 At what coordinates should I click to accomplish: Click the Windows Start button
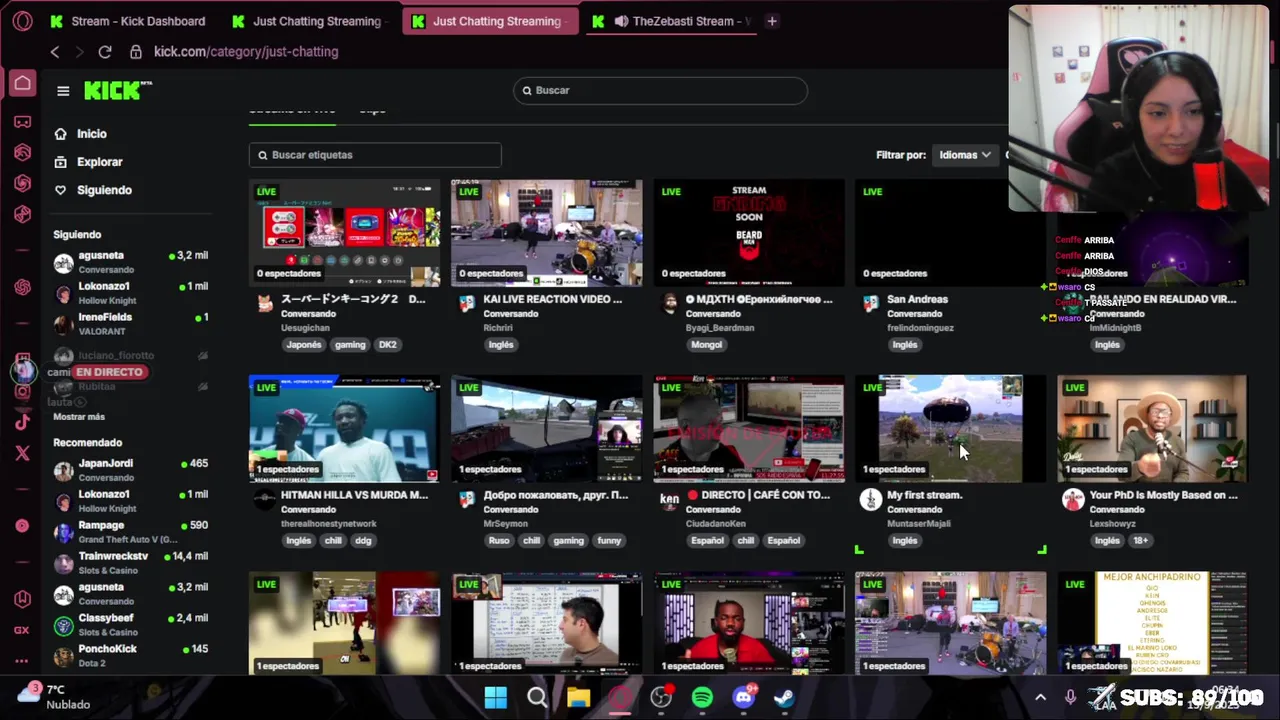[496, 697]
